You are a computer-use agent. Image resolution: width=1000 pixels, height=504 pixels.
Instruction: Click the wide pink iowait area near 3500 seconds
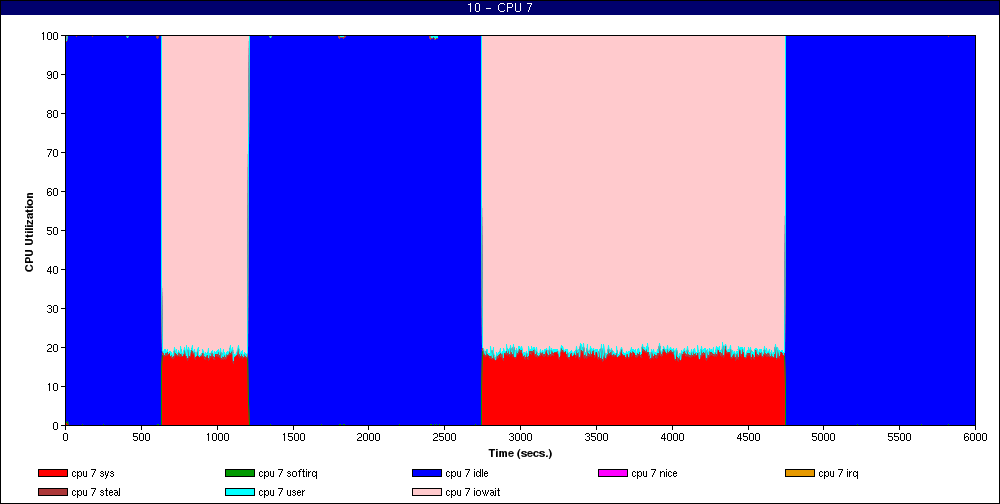pos(633,190)
